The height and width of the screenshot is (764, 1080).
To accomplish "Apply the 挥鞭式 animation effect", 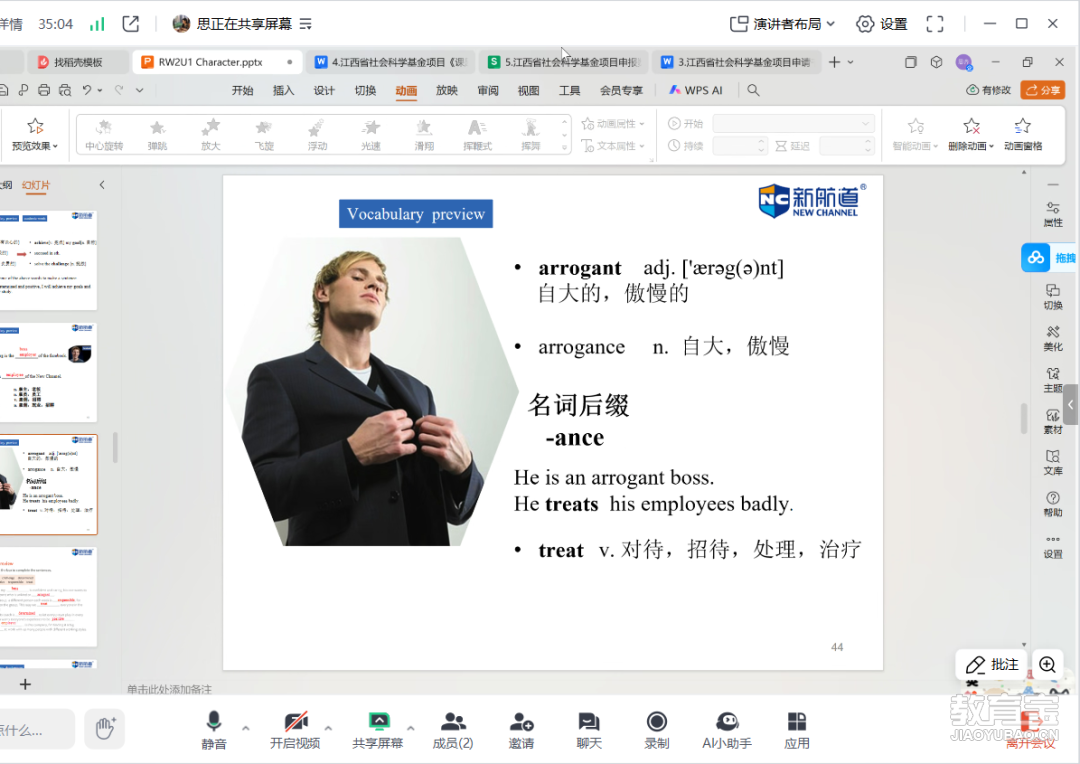I will [x=477, y=134].
